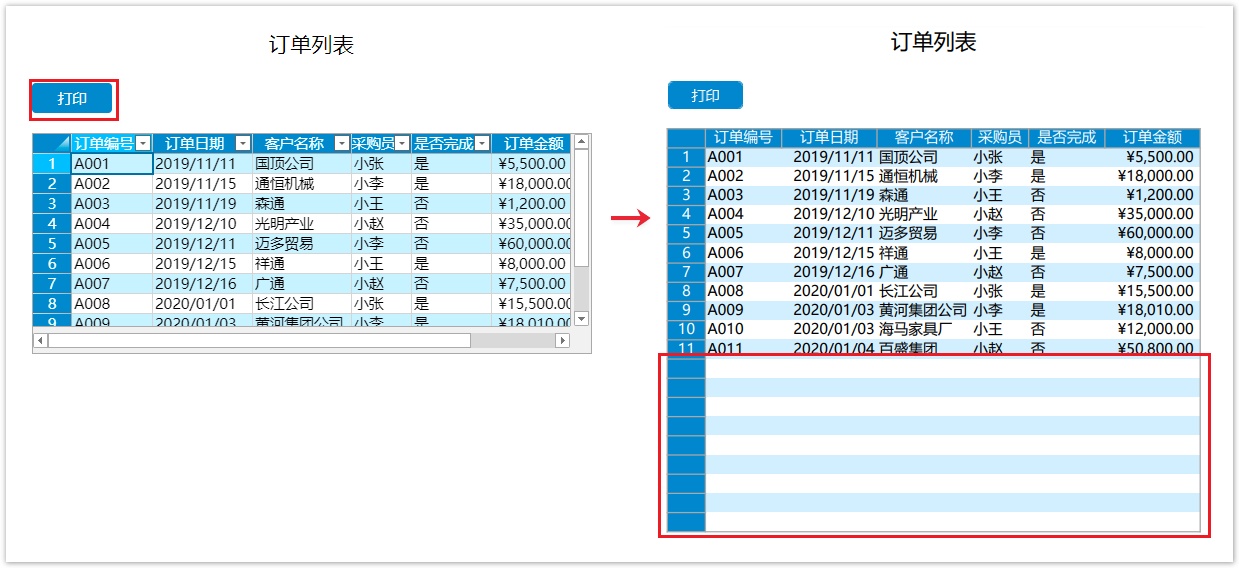
Task: Open the 采购员 column filter arrow
Action: tap(402, 144)
